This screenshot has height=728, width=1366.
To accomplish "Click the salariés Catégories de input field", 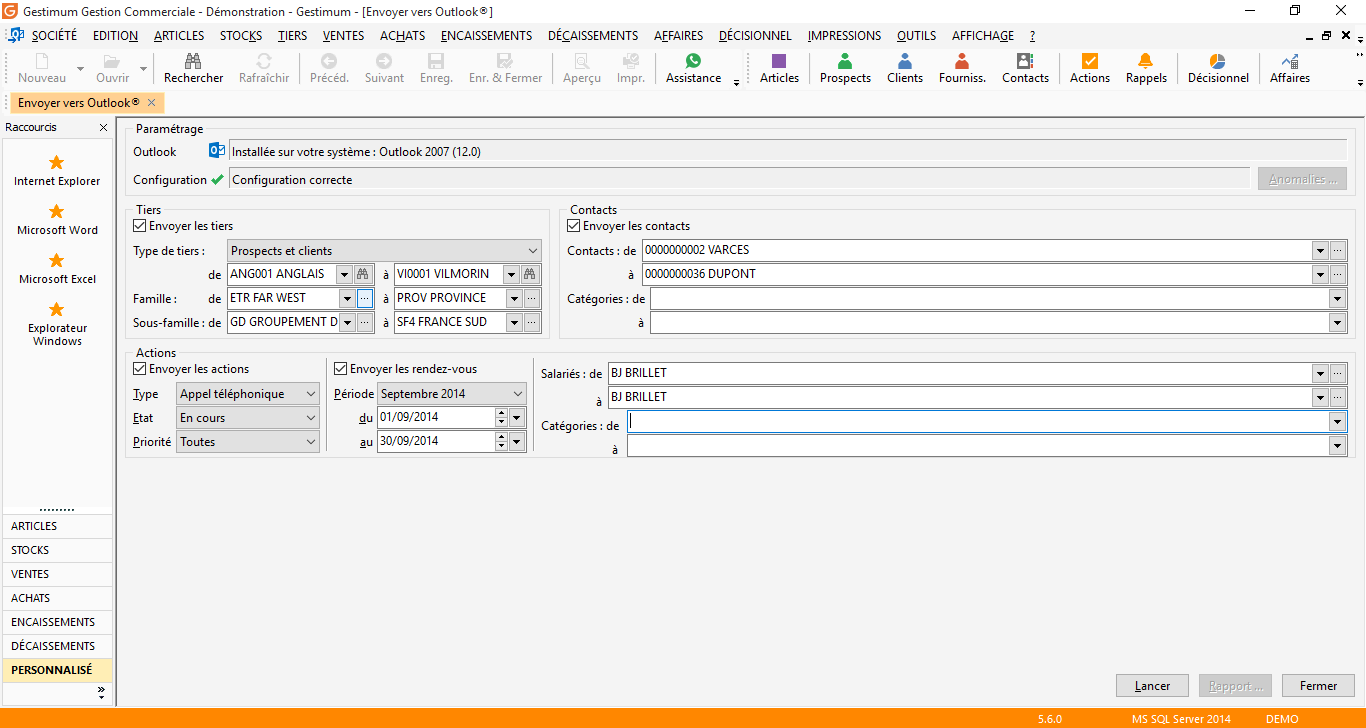I will click(x=978, y=422).
